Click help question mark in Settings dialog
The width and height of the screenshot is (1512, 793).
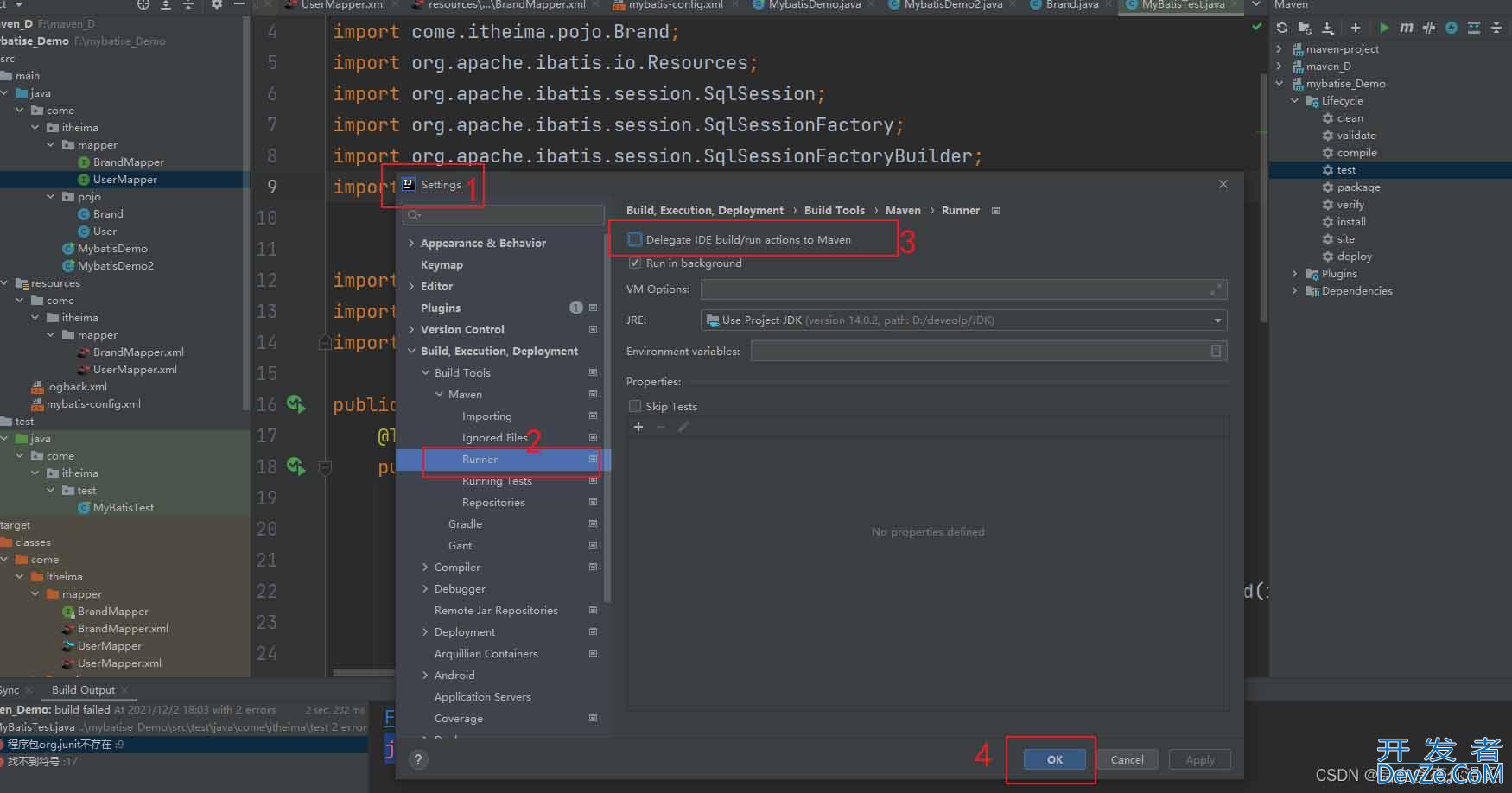[418, 759]
